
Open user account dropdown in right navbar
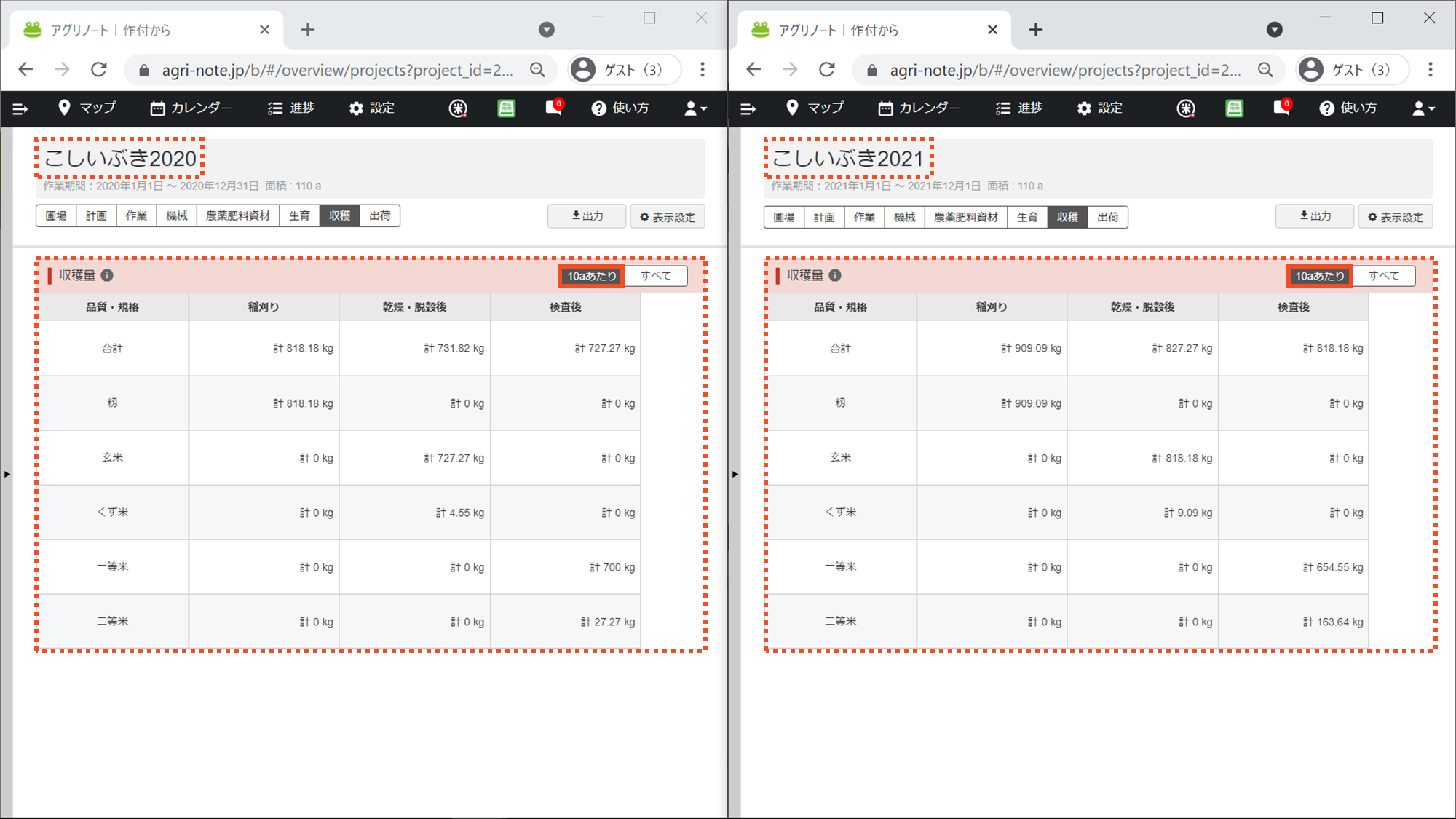click(1423, 108)
